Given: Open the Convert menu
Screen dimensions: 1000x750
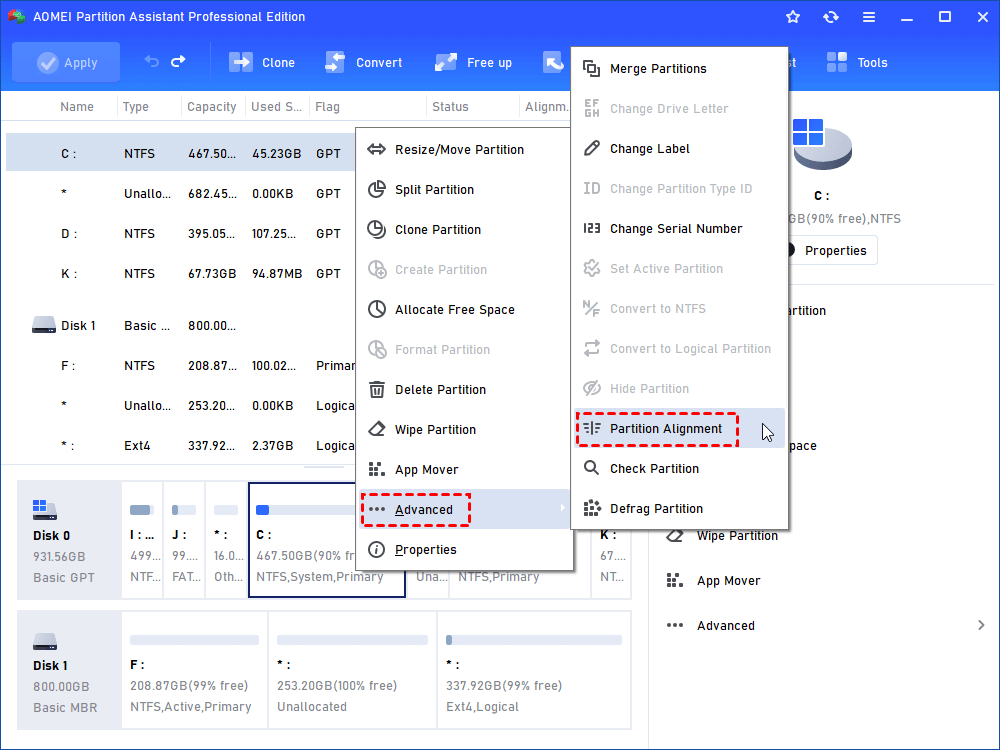Looking at the screenshot, I should click(364, 62).
